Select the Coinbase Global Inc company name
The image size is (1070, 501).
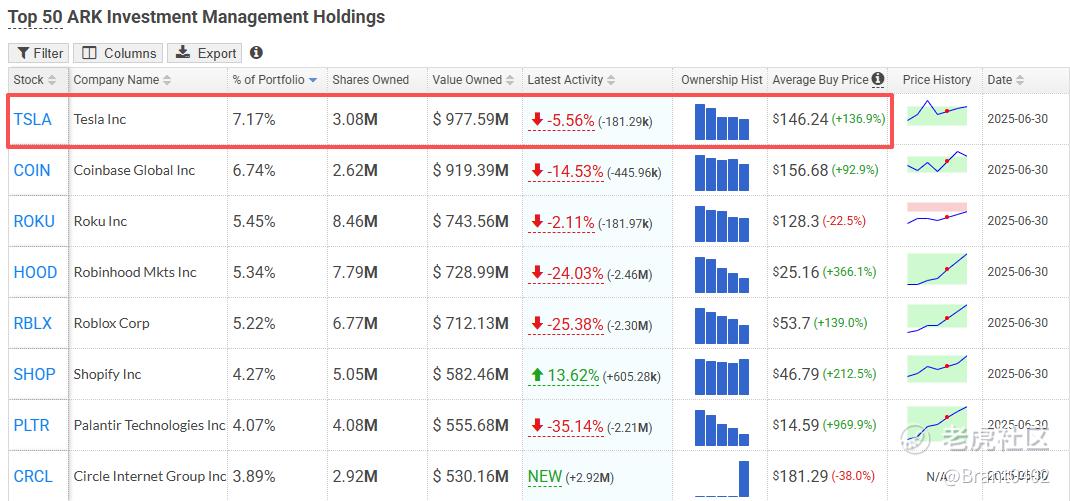(x=134, y=170)
